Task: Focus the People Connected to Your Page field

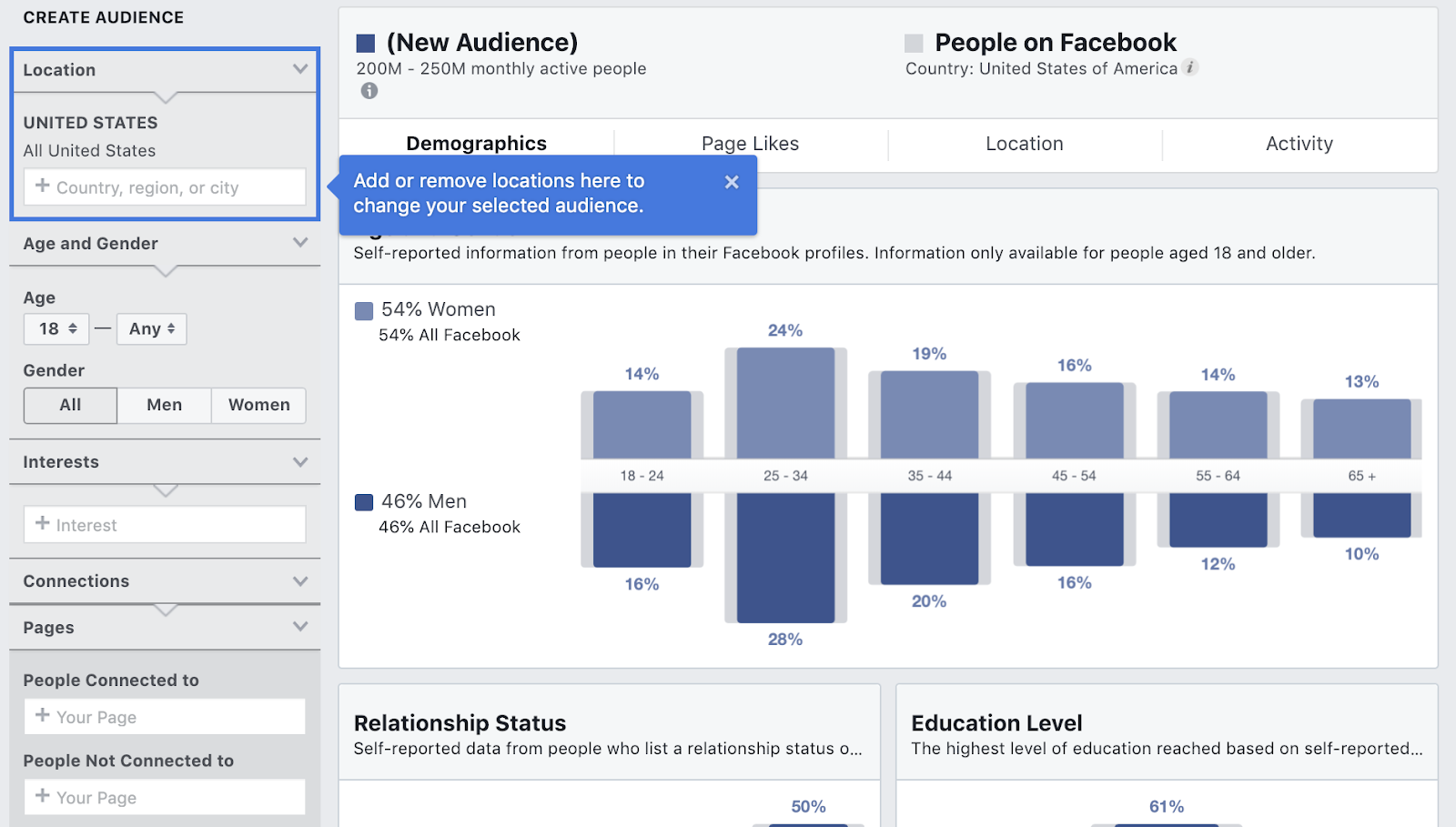Action: [x=165, y=717]
